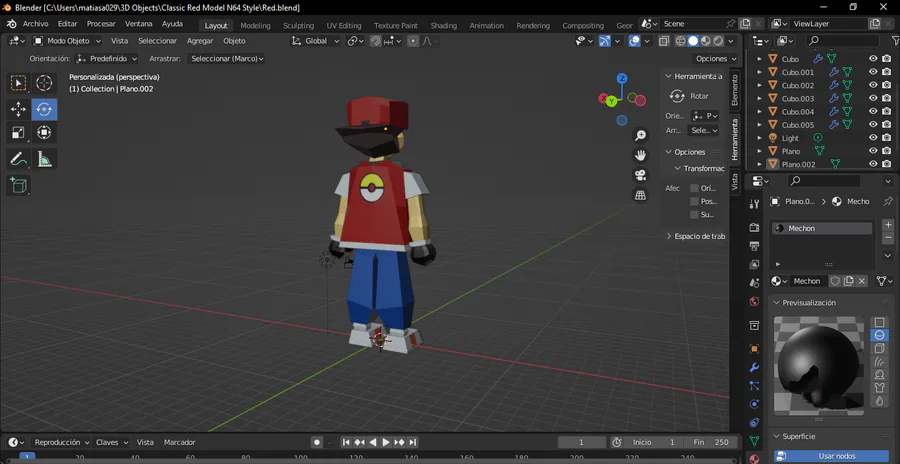Click the hand pan view icon
The width and height of the screenshot is (900, 464).
pos(641,155)
